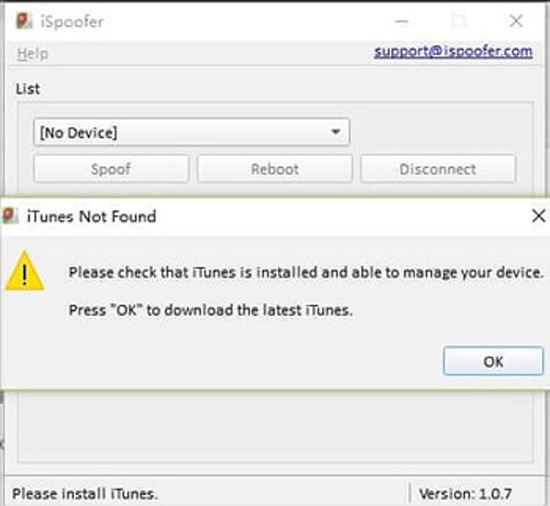Minimize the iSpoofer window
550x506 pixels.
(x=402, y=21)
